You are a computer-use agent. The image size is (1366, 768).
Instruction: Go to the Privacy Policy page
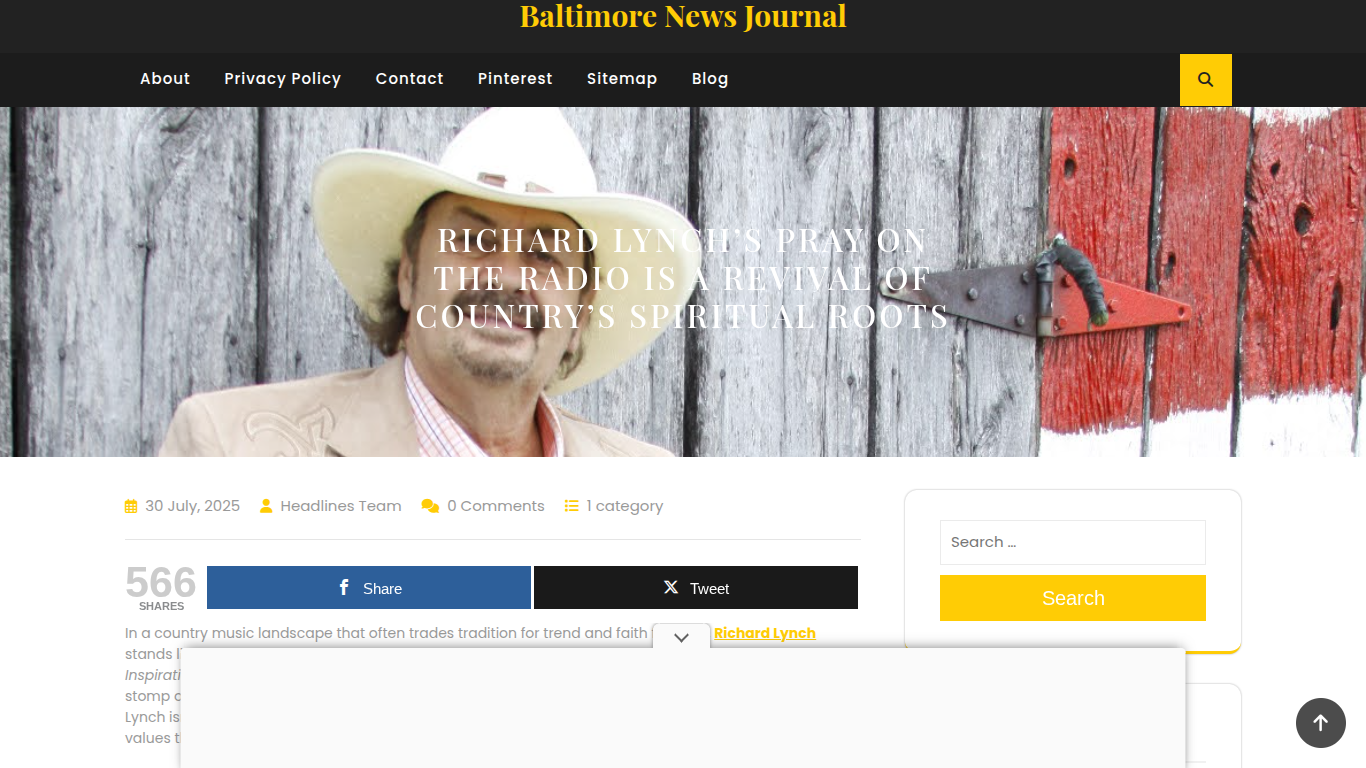[x=282, y=79]
